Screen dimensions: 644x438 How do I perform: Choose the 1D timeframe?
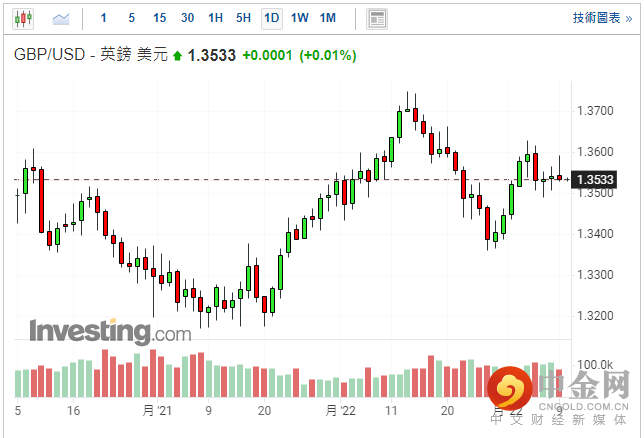pyautogui.click(x=271, y=18)
